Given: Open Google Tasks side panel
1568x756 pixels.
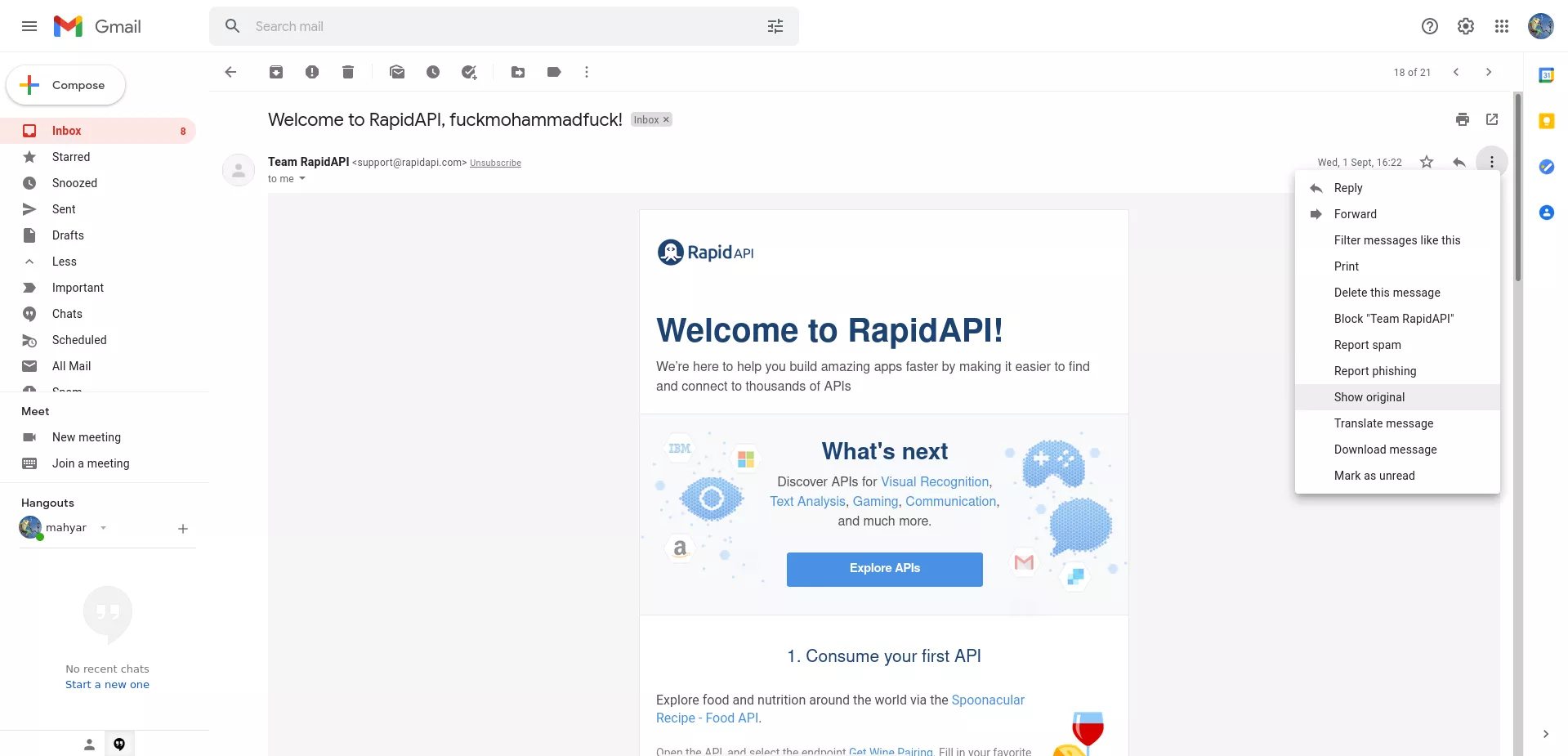Looking at the screenshot, I should (x=1547, y=167).
